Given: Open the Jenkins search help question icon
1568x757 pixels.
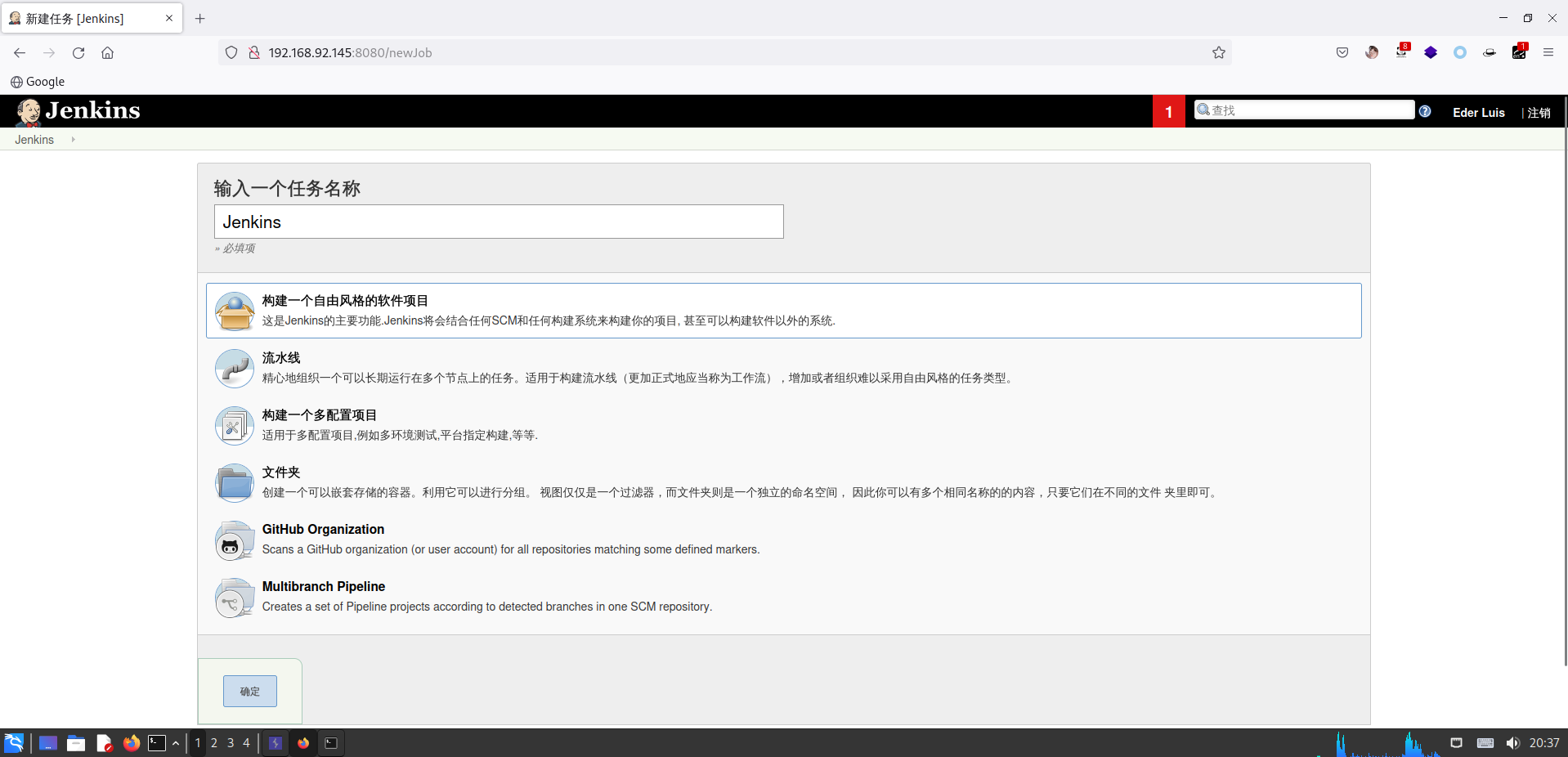Looking at the screenshot, I should (1425, 111).
